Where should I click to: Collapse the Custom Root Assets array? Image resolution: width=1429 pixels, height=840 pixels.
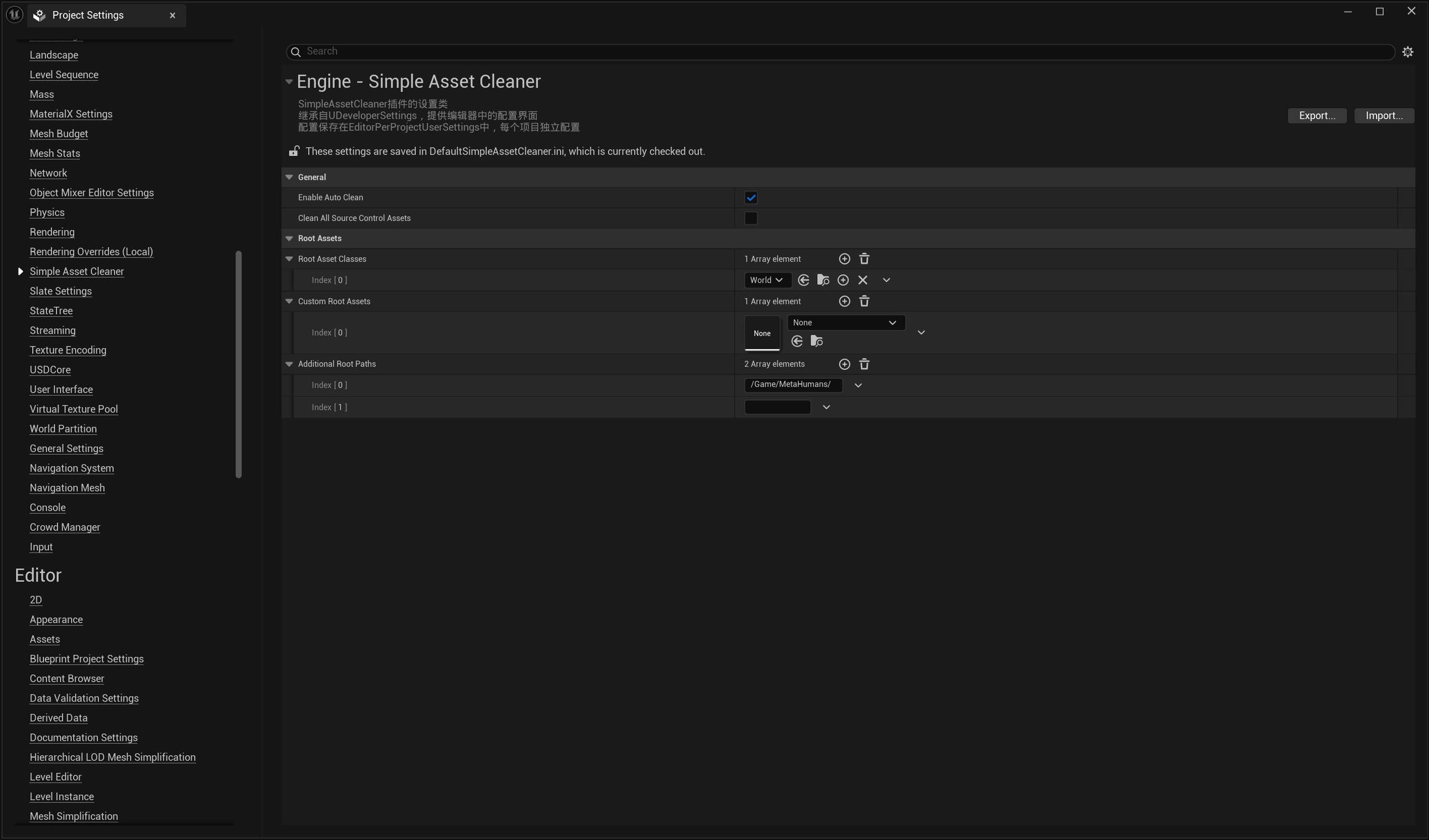pos(289,301)
